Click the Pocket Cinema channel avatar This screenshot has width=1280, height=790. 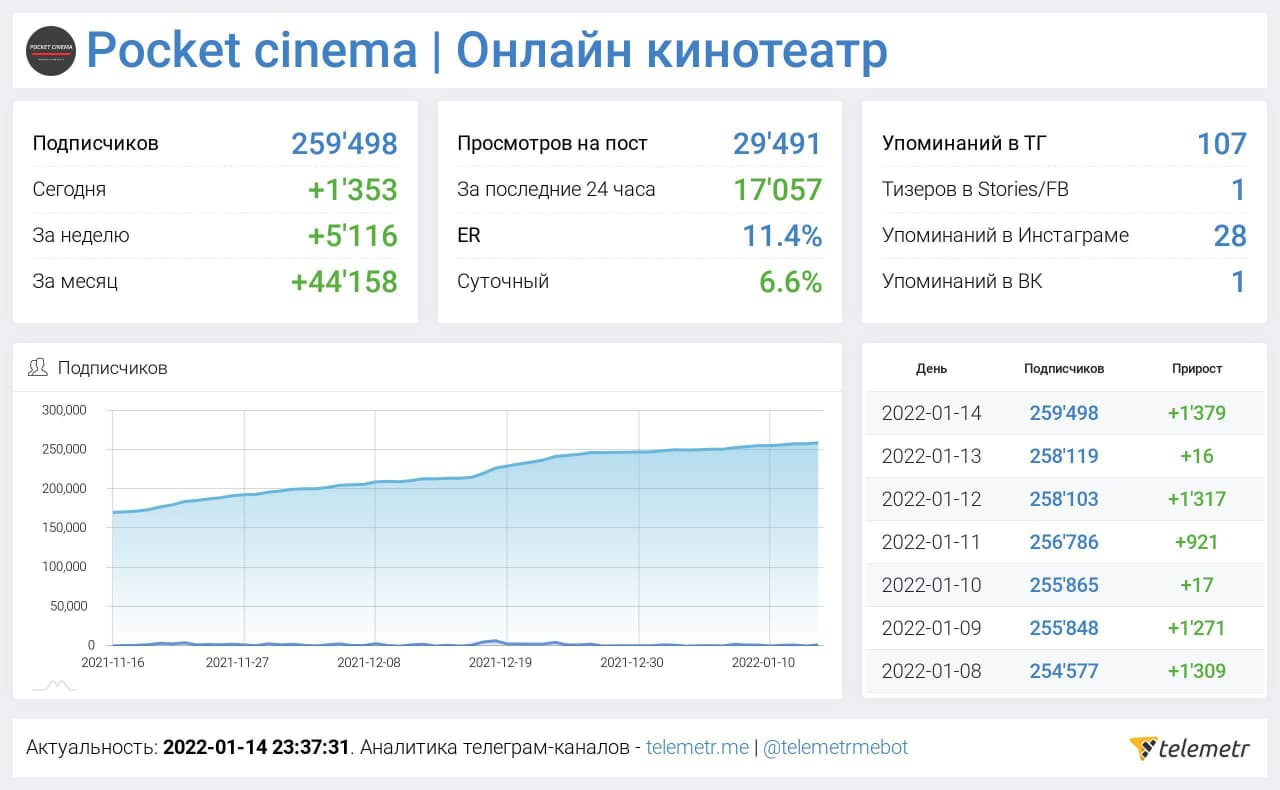click(51, 51)
